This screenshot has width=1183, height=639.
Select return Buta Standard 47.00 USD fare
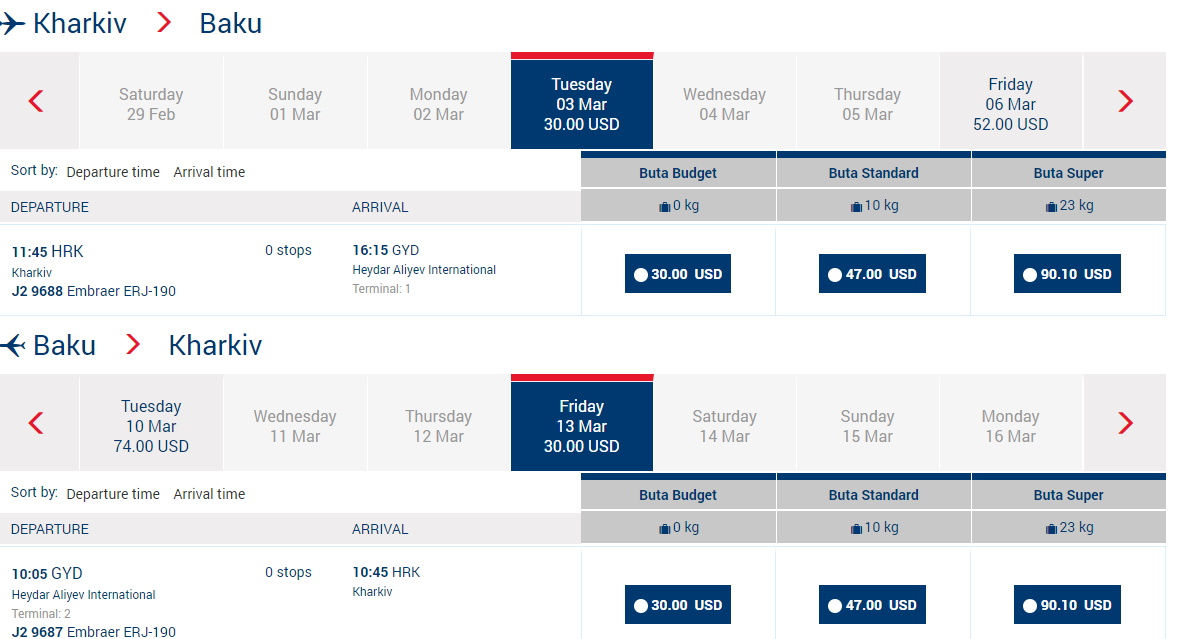[872, 605]
